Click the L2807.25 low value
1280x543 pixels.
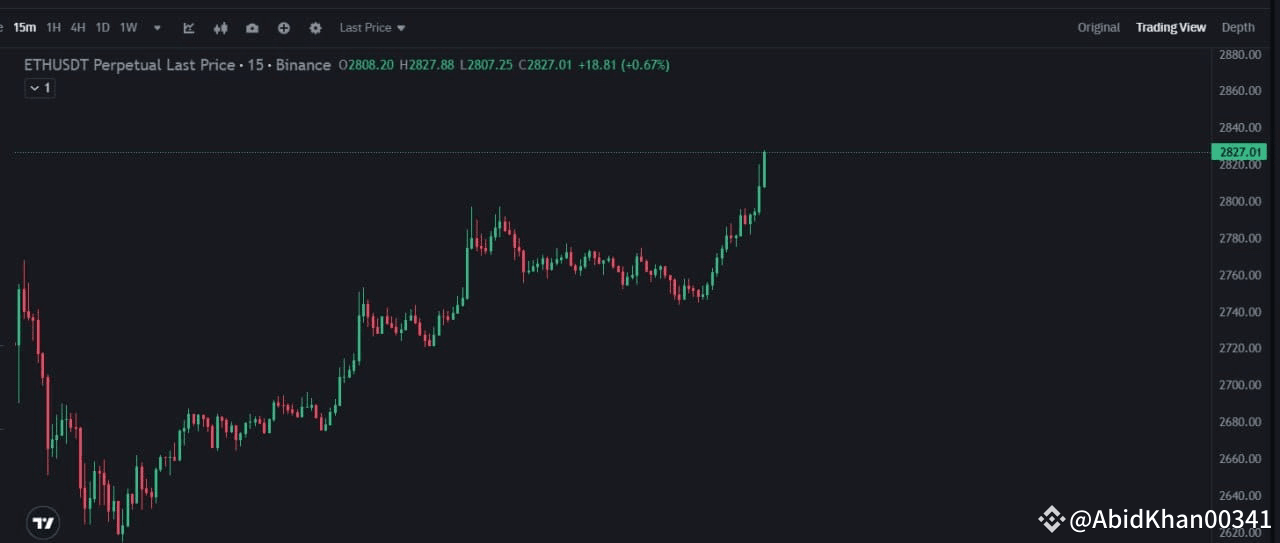(486, 65)
